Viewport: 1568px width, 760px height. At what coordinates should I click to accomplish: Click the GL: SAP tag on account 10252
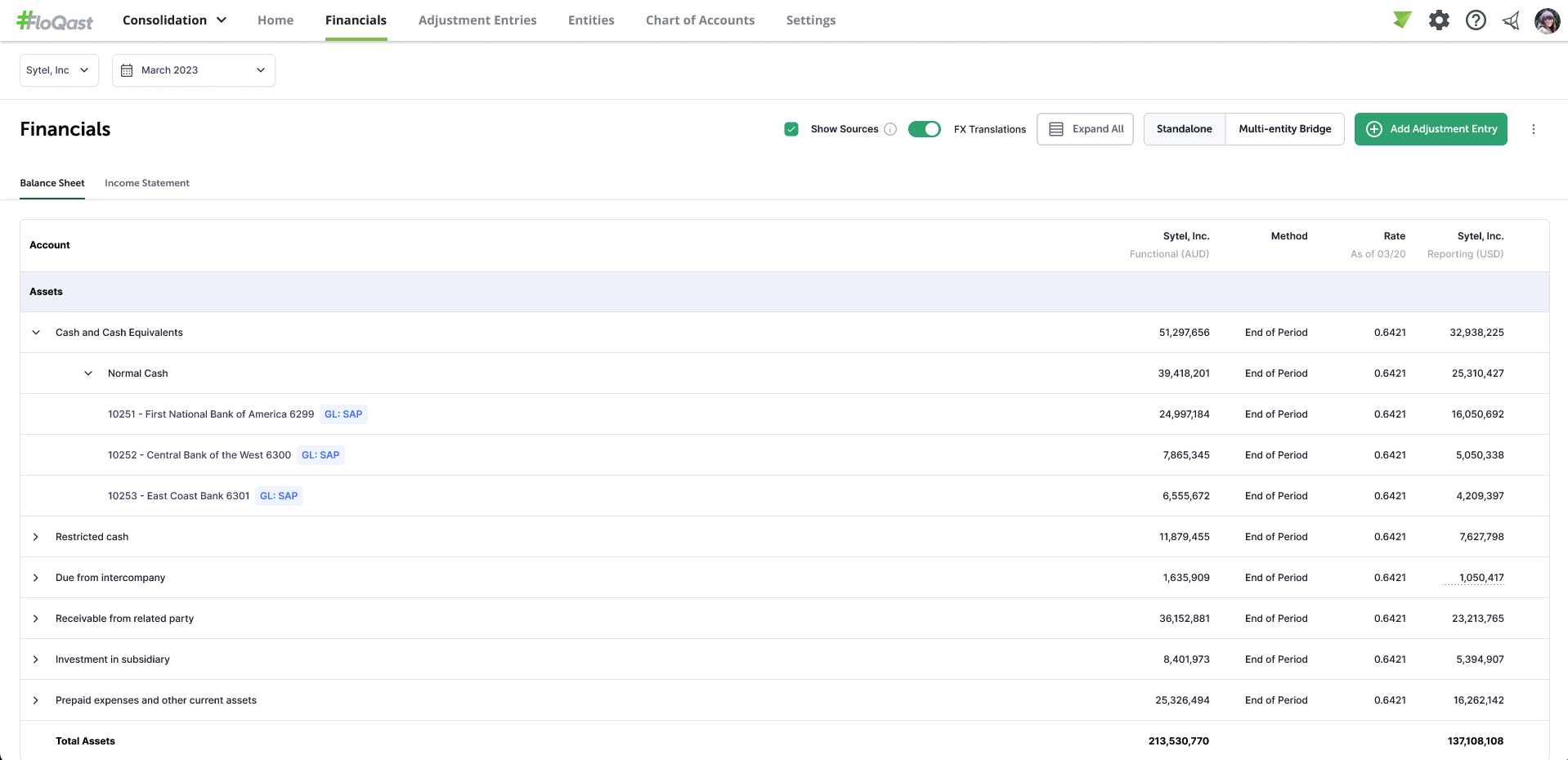[x=320, y=455]
